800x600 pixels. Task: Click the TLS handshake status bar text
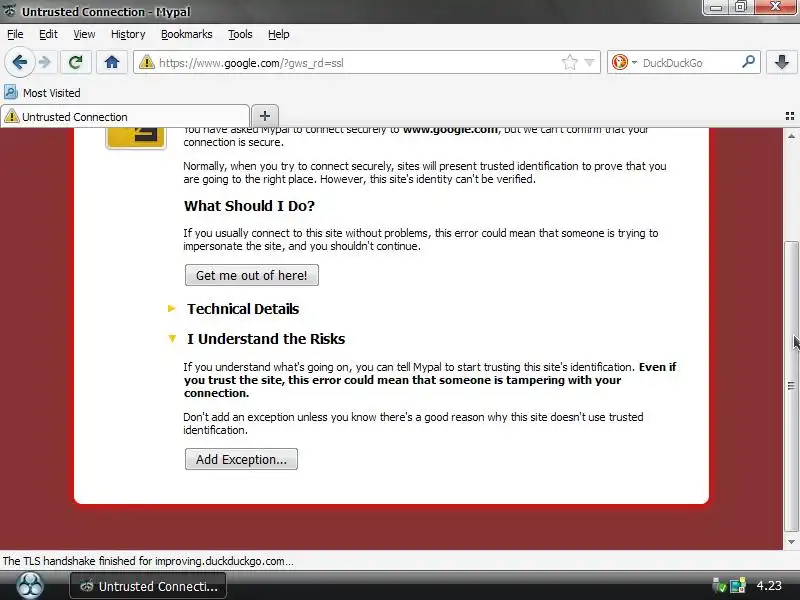[x=148, y=561]
